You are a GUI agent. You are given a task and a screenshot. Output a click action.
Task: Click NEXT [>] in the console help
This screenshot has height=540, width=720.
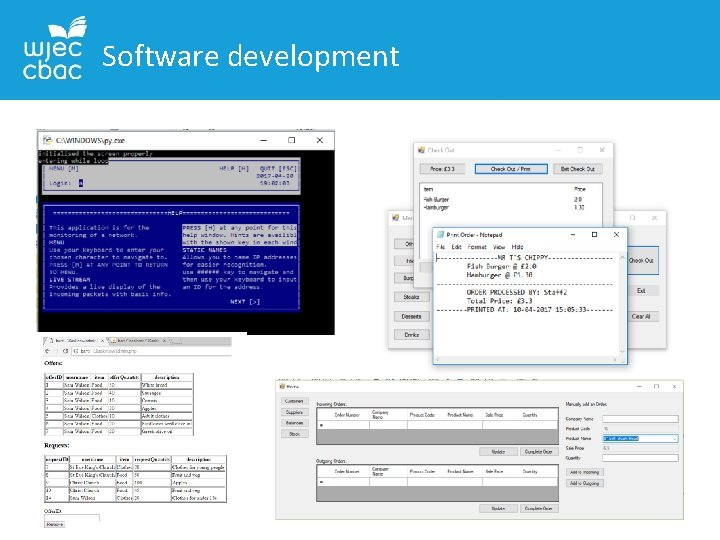click(245, 302)
